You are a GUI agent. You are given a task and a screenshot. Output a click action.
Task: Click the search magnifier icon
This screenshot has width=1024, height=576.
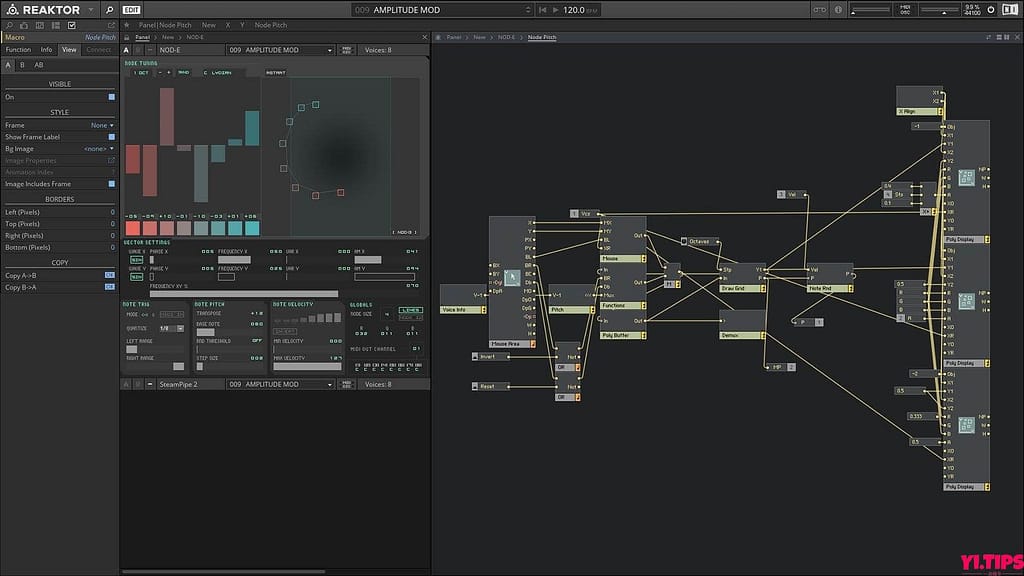coord(109,10)
